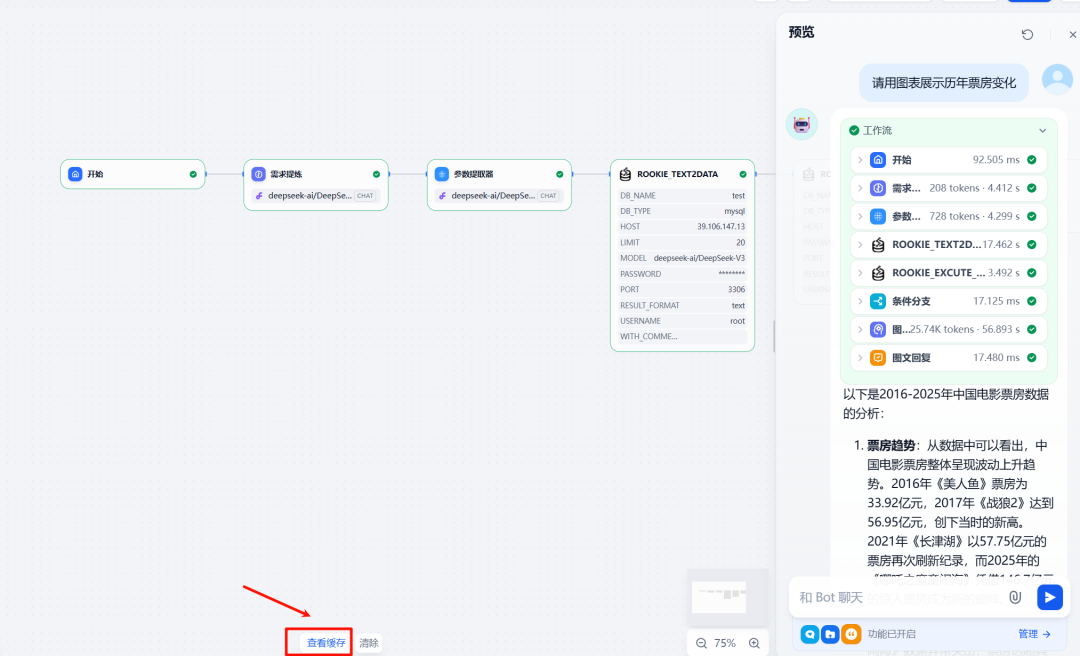Click the icon in 需求... workflow row
This screenshot has width=1080, height=656.
click(x=878, y=188)
